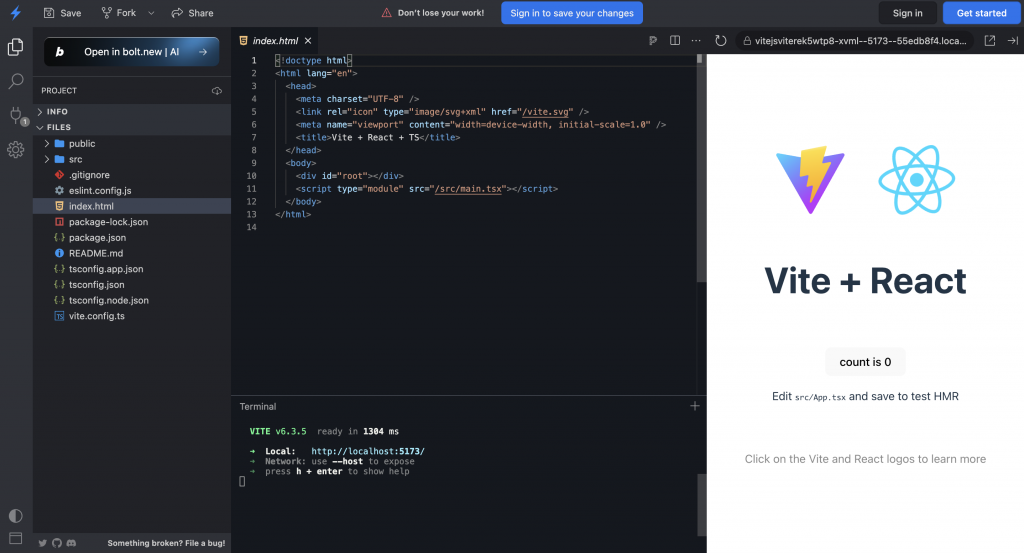Open the Explorer files sidebar icon

pos(16,47)
